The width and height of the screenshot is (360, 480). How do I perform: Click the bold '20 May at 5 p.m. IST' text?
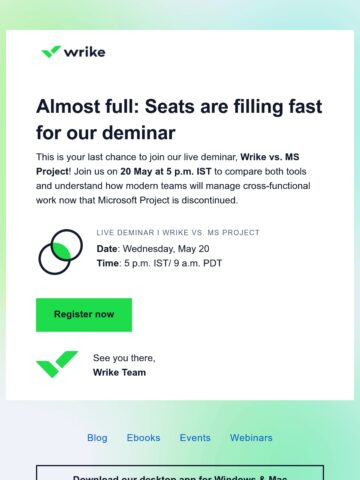coord(166,171)
